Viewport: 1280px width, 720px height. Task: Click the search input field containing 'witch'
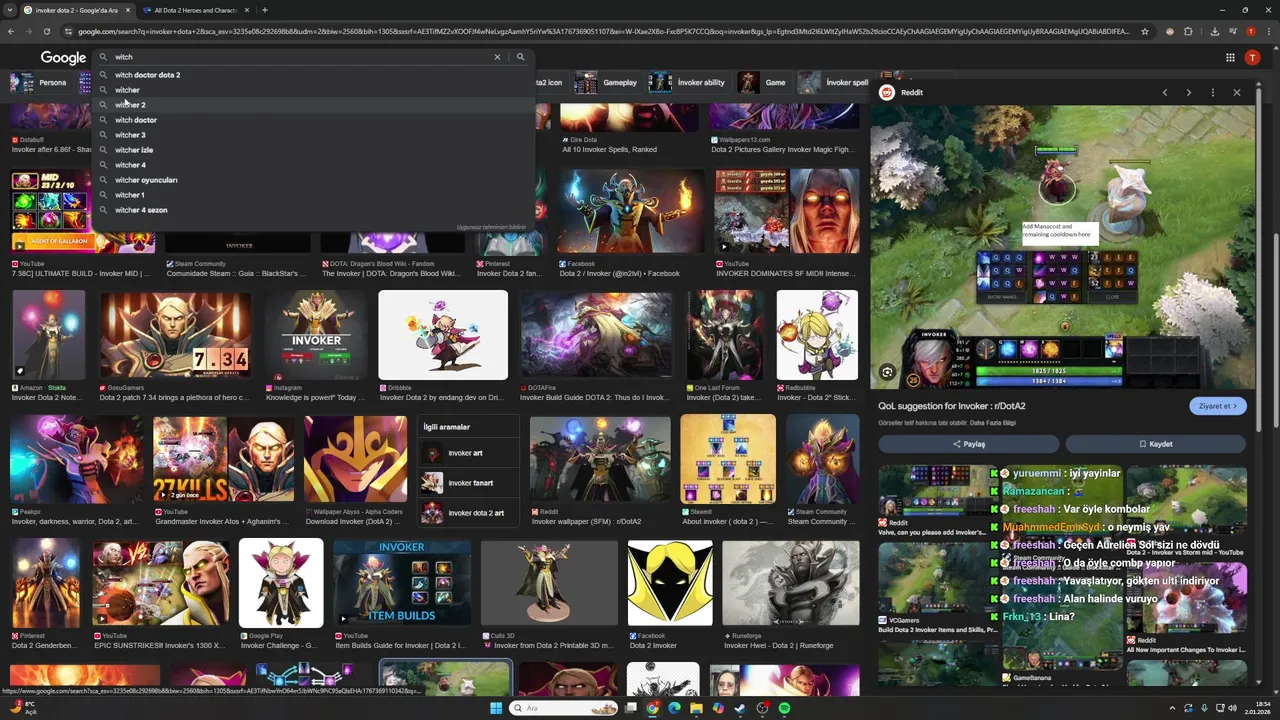point(300,57)
